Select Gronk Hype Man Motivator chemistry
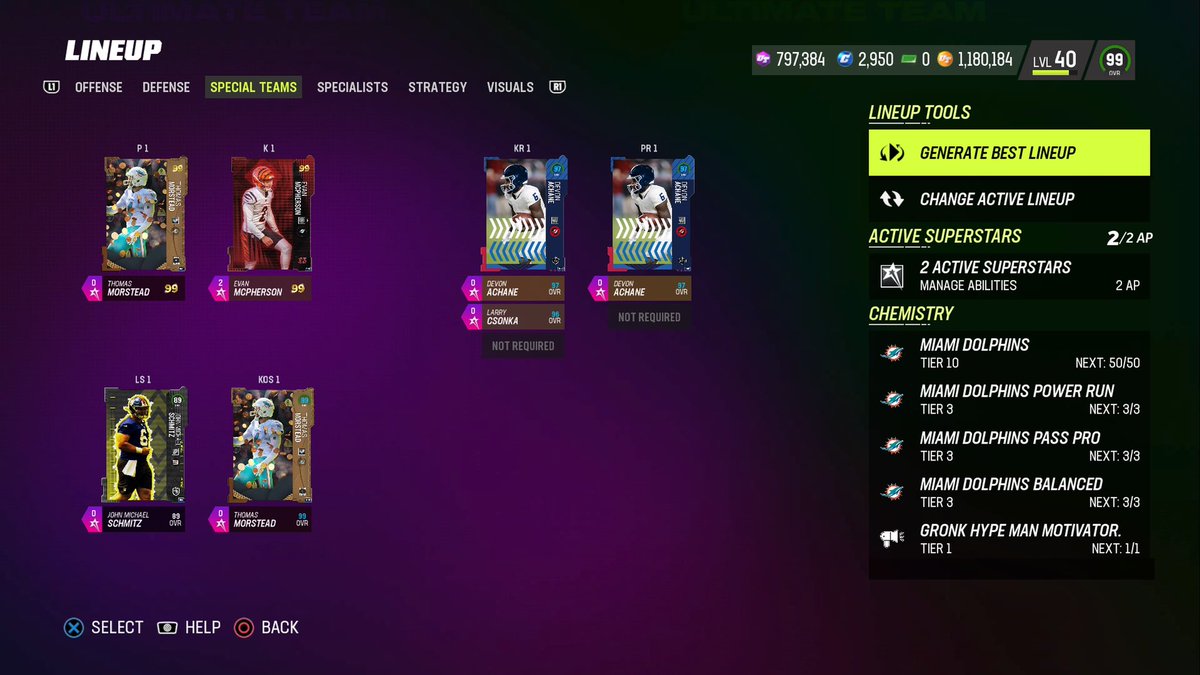 click(1009, 539)
